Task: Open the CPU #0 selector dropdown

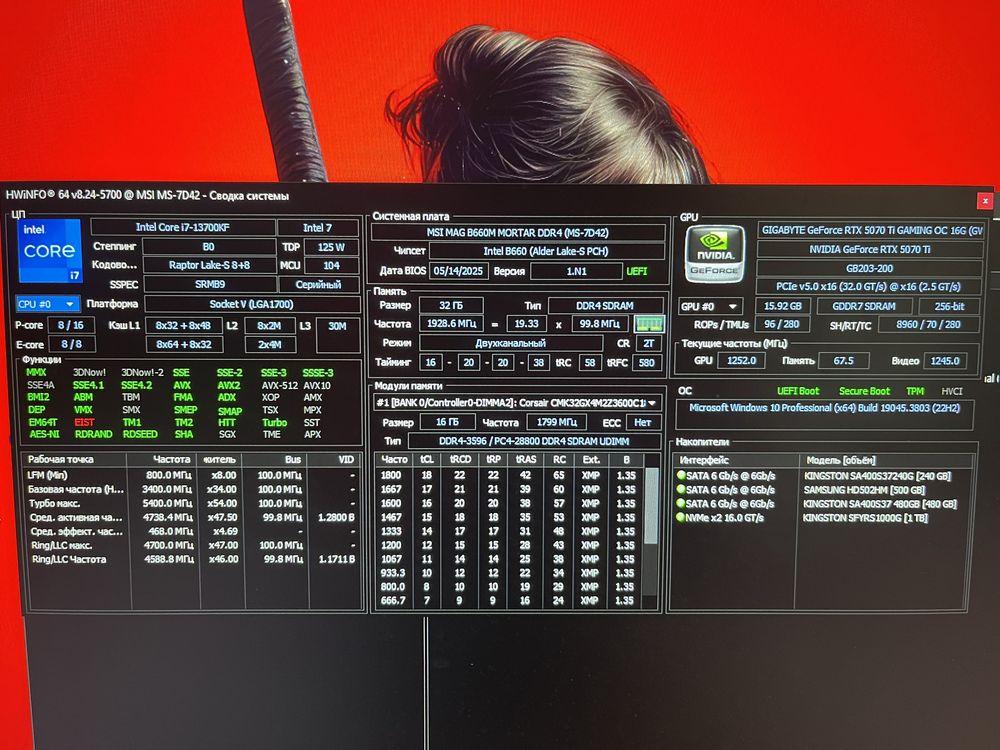Action: pos(47,304)
